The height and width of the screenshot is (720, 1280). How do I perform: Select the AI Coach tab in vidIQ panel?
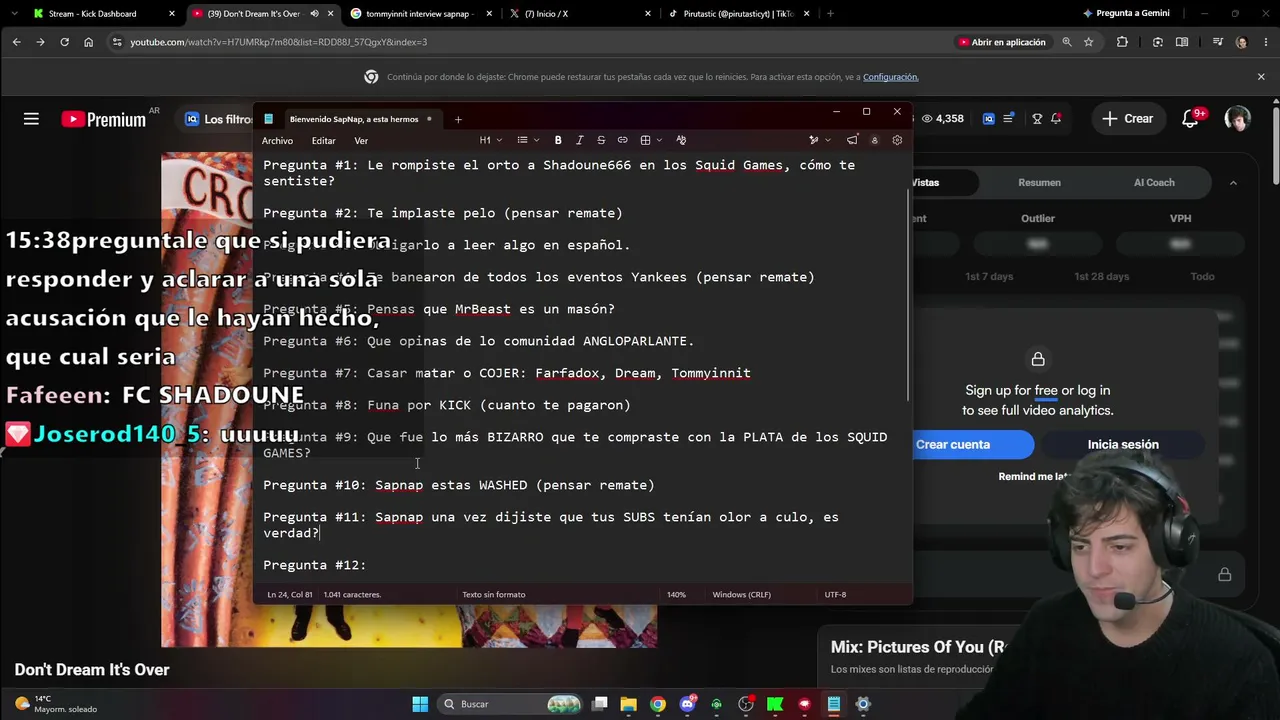tap(1154, 183)
